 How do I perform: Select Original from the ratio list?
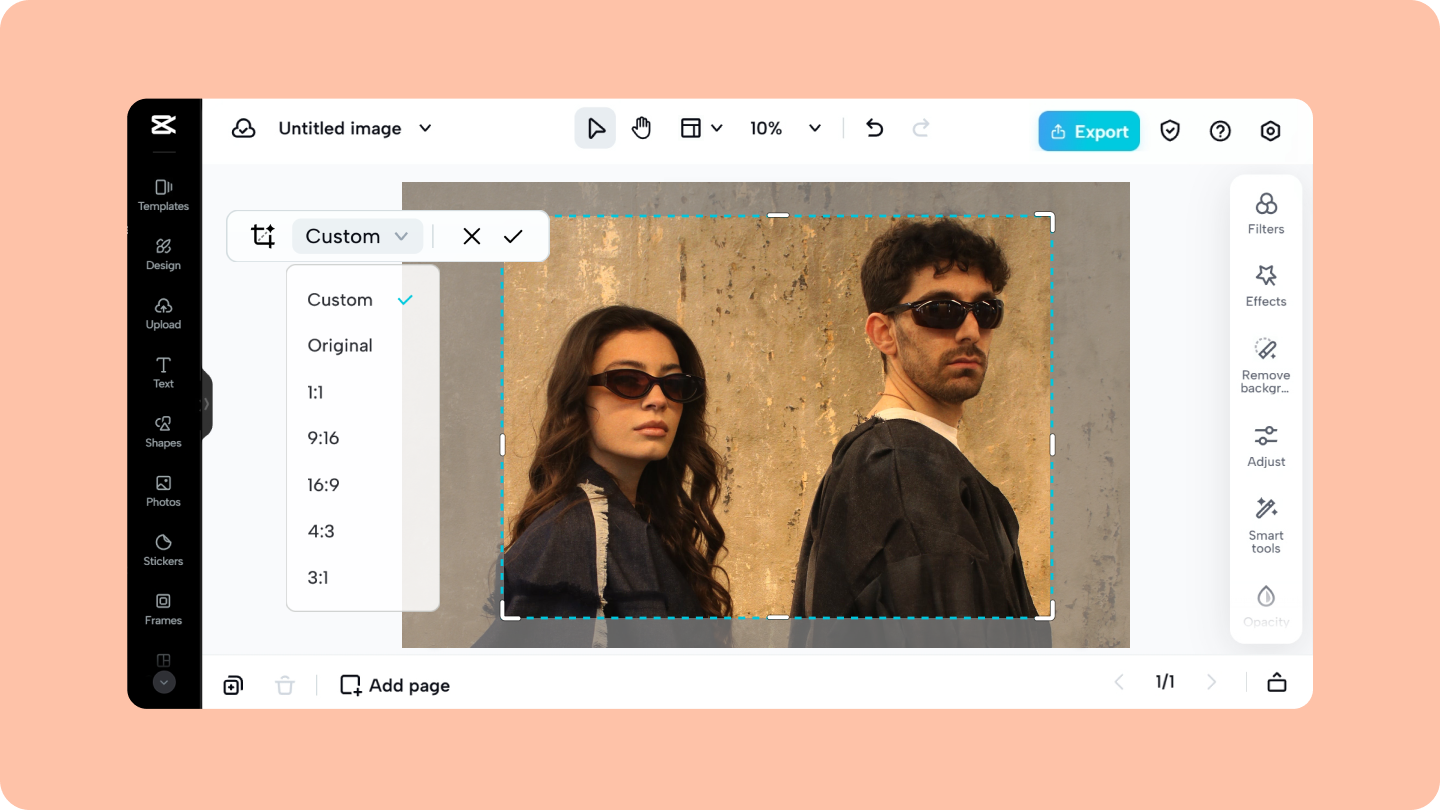tap(340, 345)
